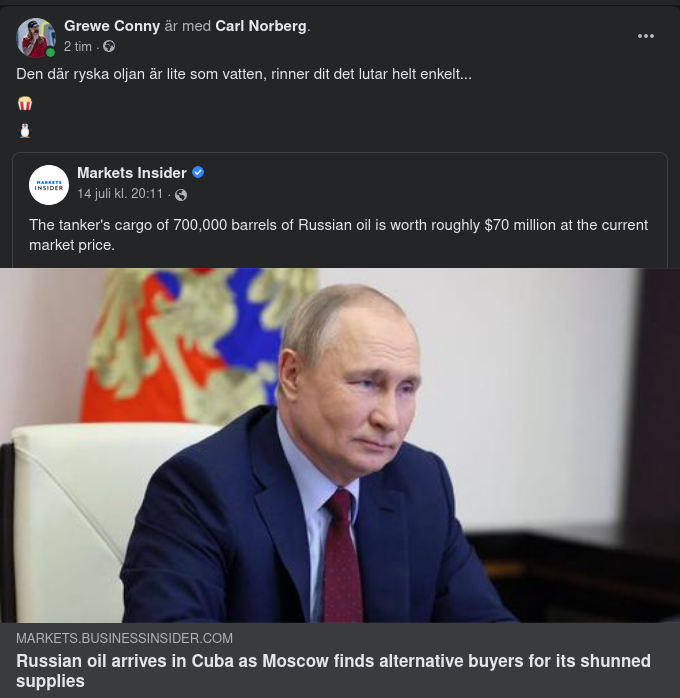
Task: Open the "14 juli kl. 20:11" timestamp
Action: click(x=120, y=194)
